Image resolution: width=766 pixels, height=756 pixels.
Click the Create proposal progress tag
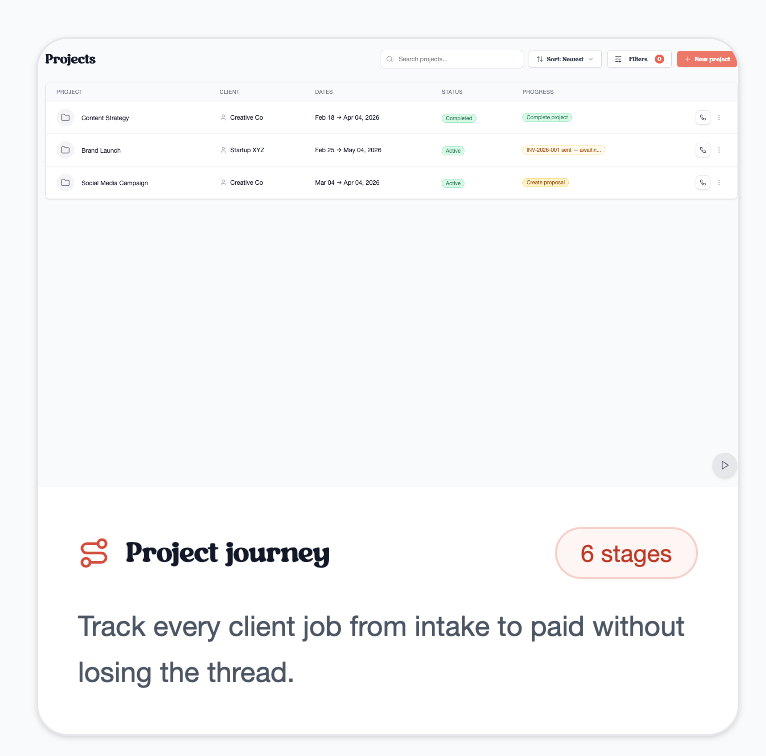tap(546, 183)
